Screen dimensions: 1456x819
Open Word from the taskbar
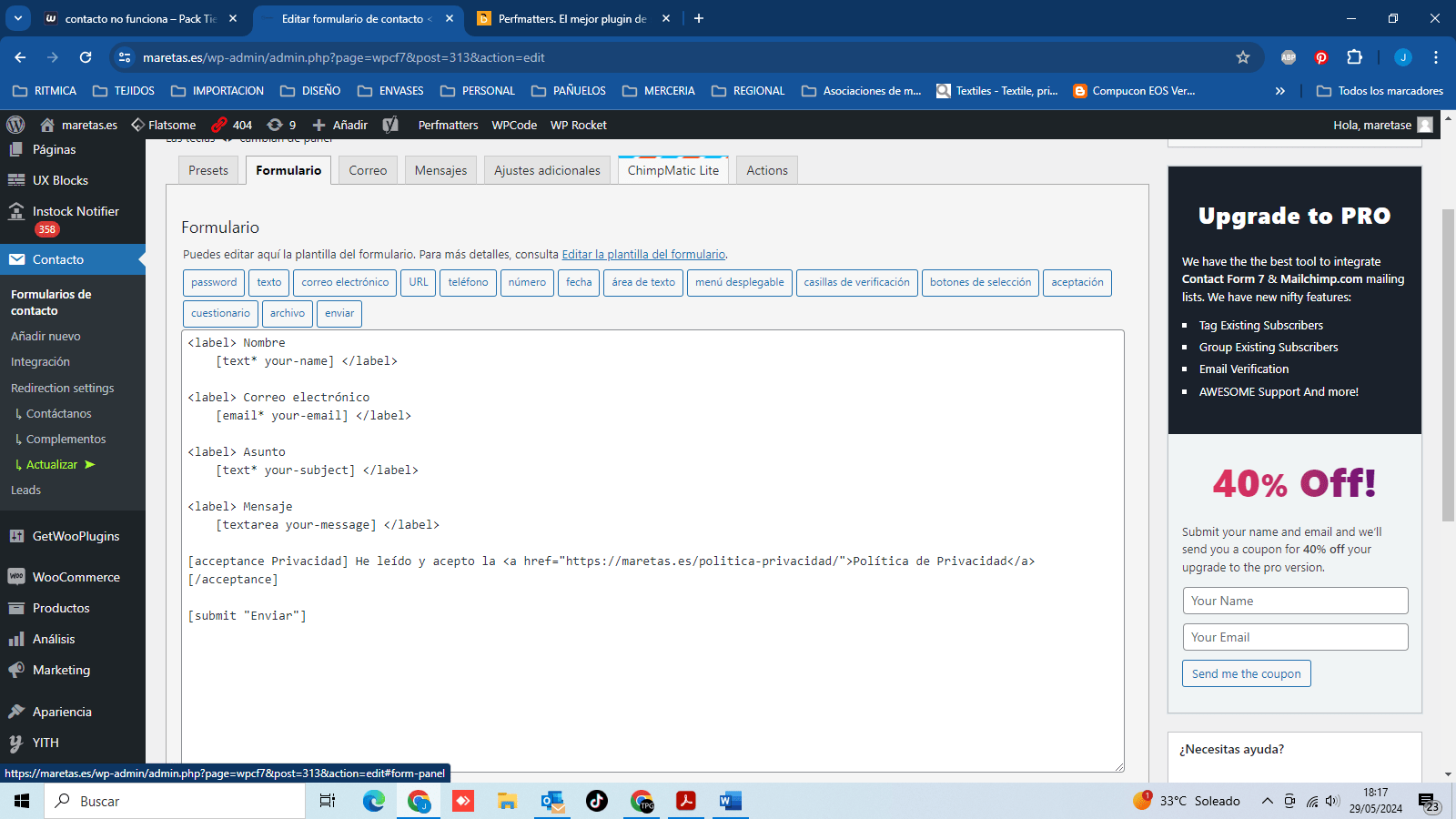[x=730, y=801]
